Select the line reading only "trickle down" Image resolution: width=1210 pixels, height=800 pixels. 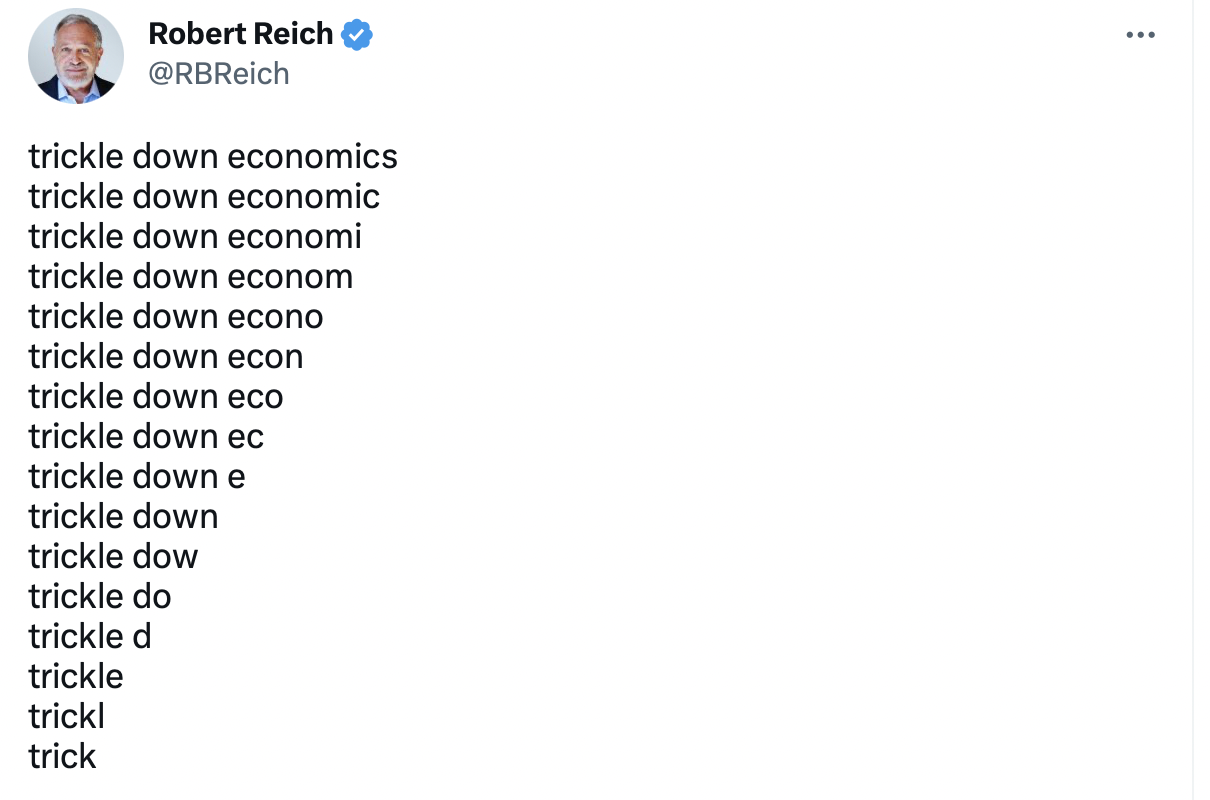pos(123,517)
